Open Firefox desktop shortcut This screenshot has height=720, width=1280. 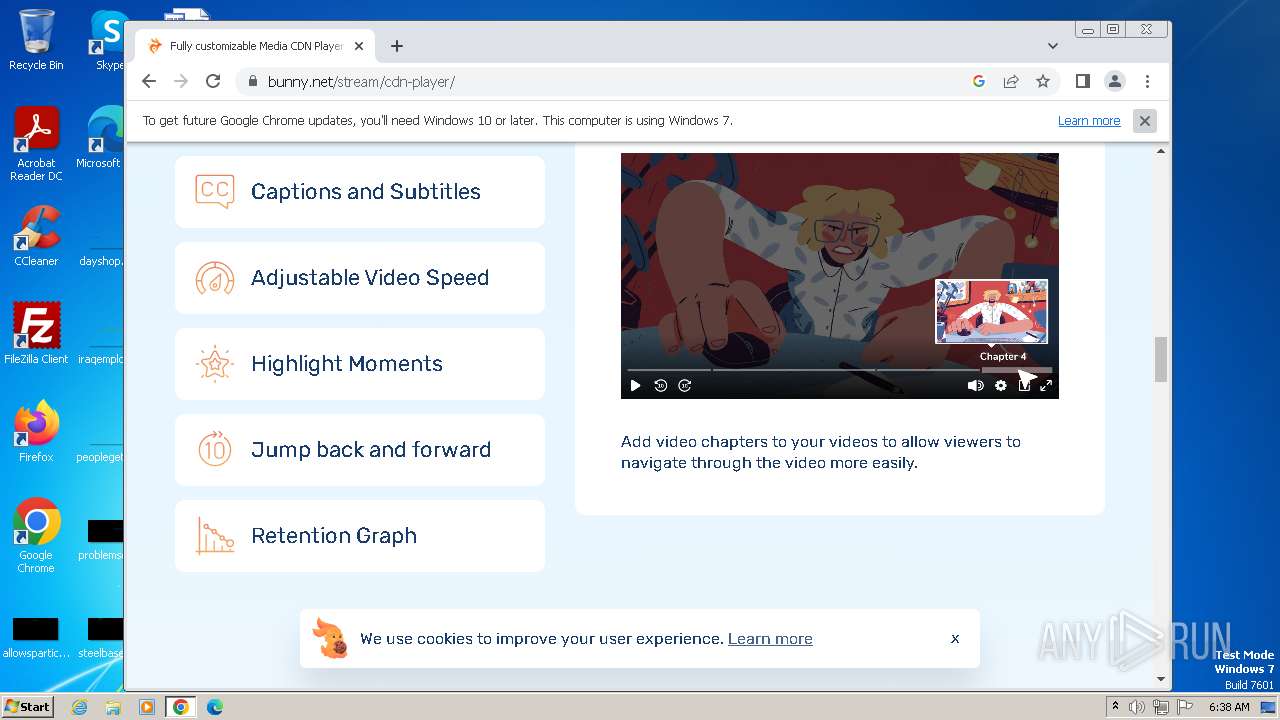tap(36, 432)
